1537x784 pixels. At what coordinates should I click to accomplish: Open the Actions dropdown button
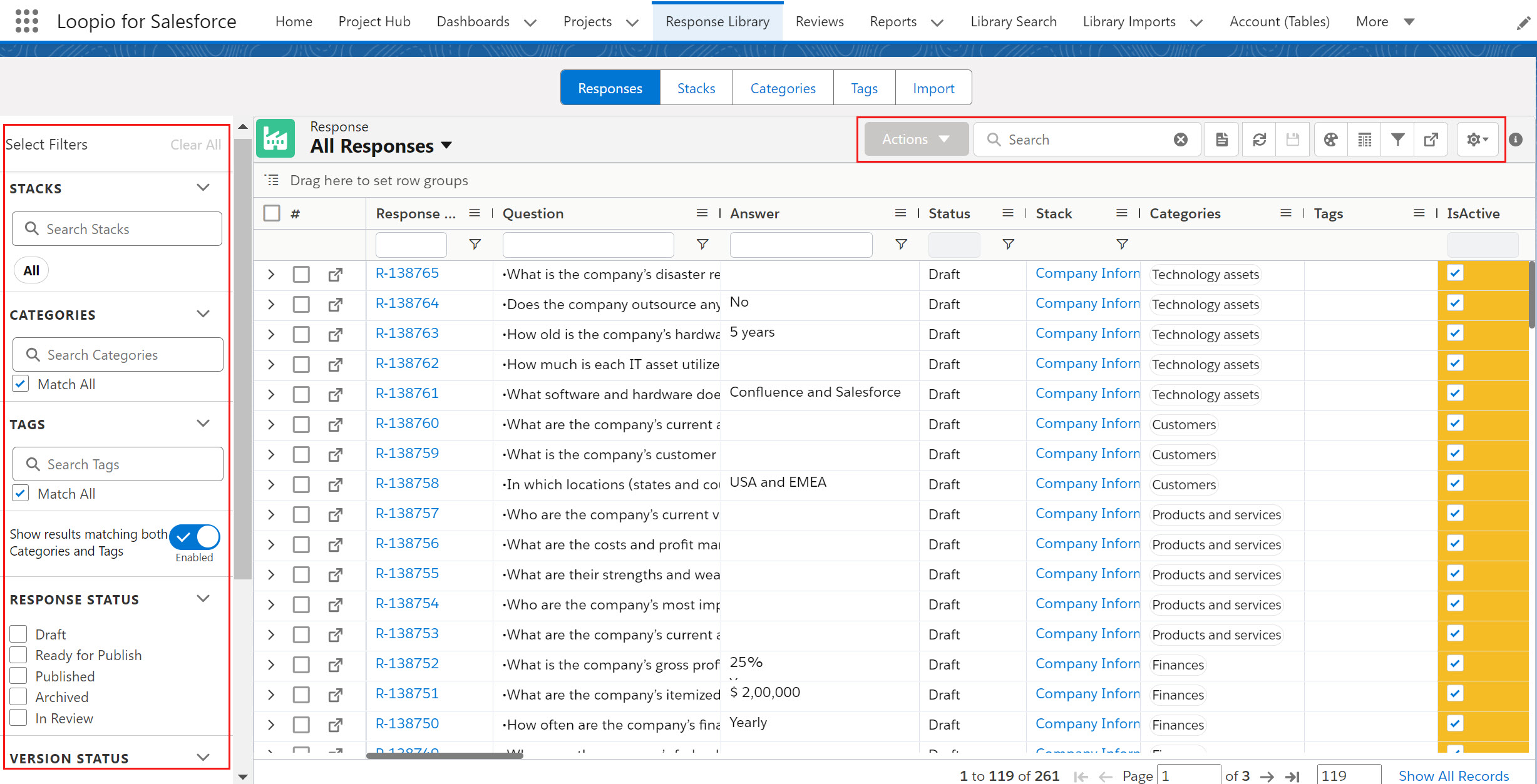click(x=916, y=139)
